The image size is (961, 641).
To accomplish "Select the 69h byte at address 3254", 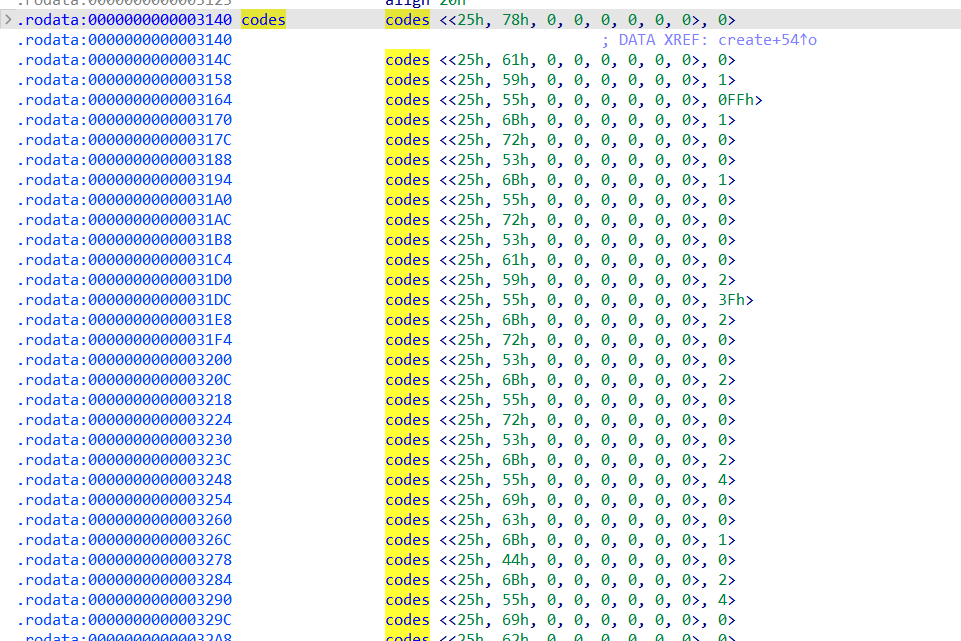I will [x=515, y=500].
